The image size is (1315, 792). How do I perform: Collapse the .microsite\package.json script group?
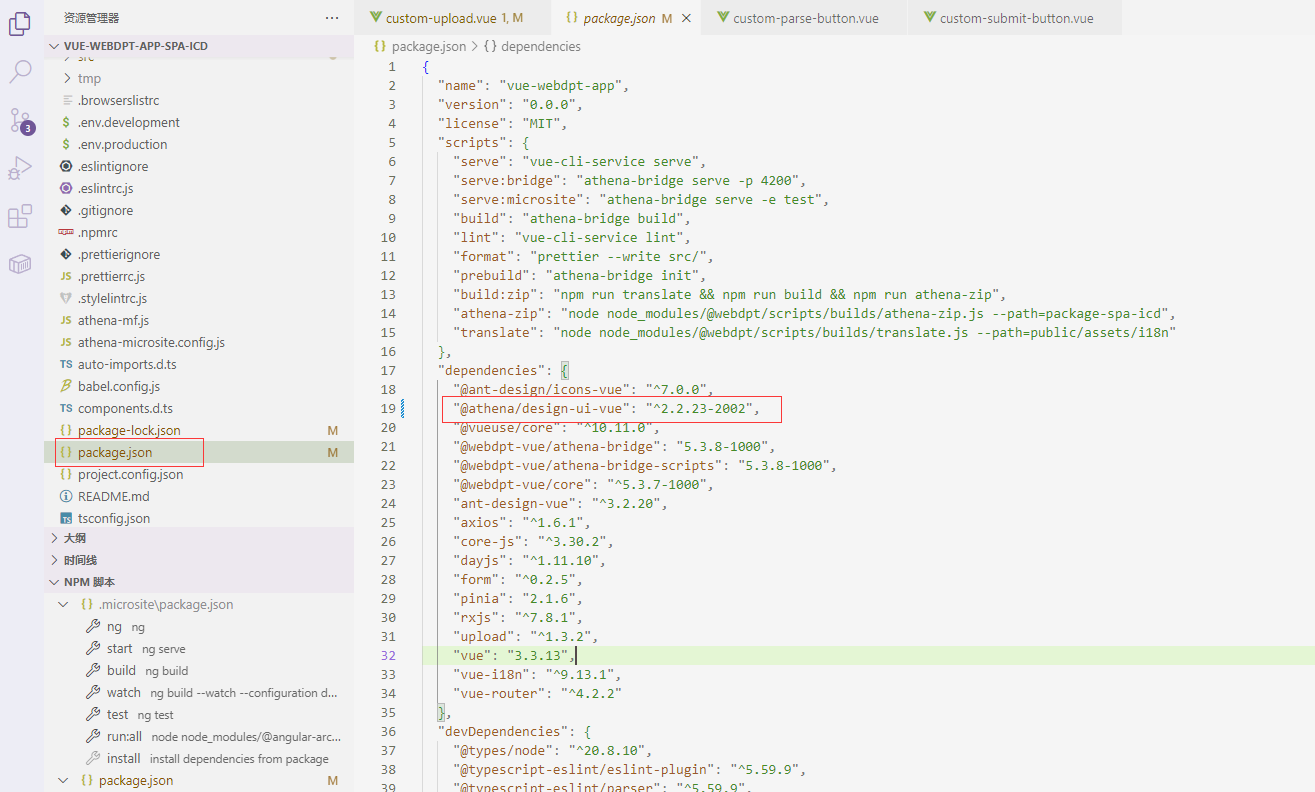click(64, 605)
